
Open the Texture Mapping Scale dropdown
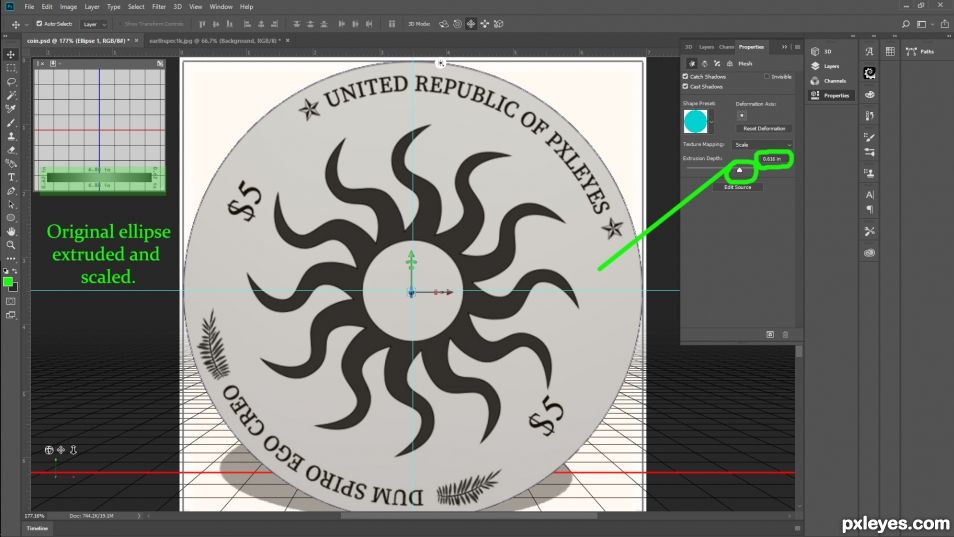point(762,145)
